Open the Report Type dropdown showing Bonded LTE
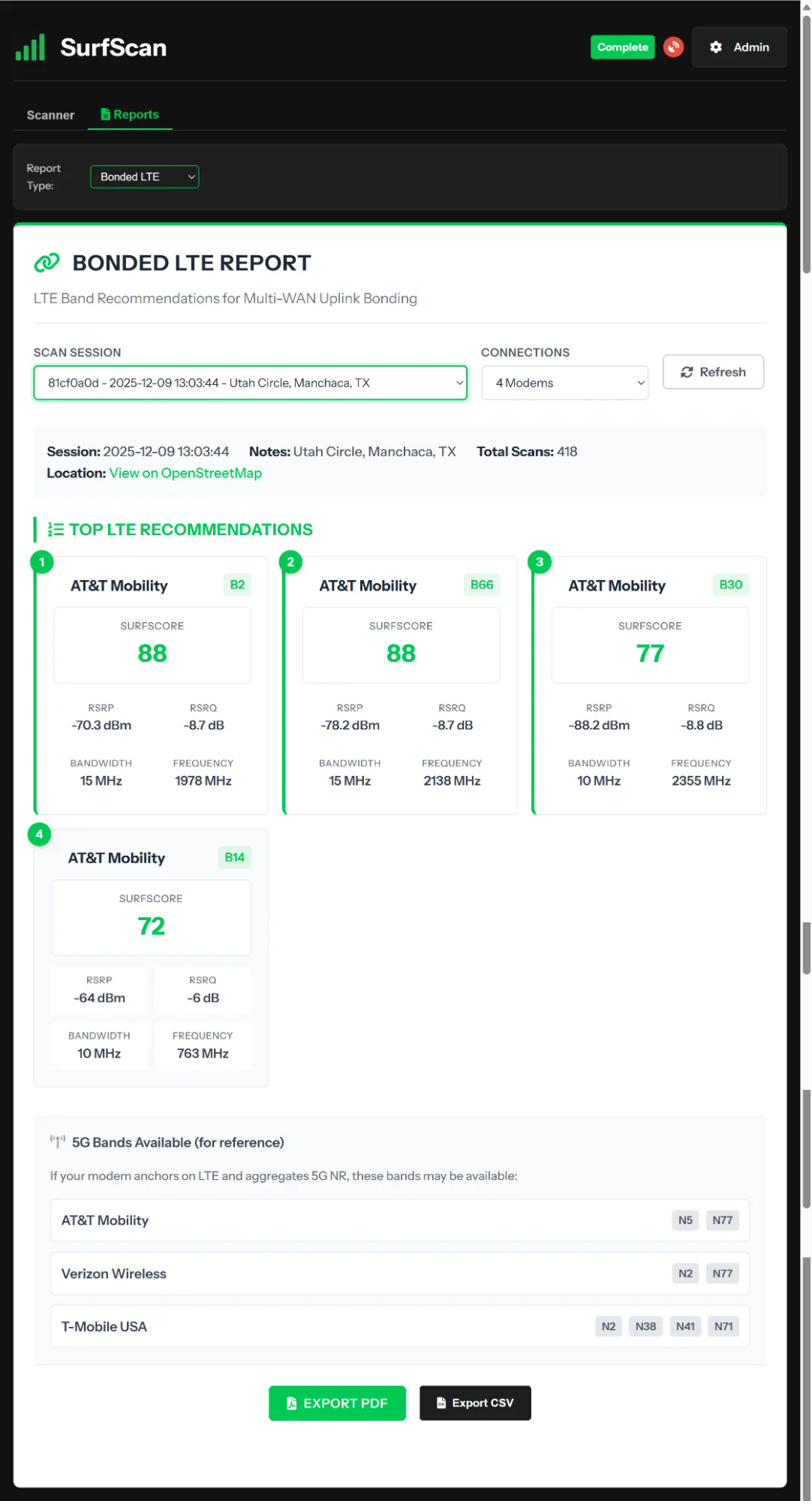 pyautogui.click(x=144, y=176)
